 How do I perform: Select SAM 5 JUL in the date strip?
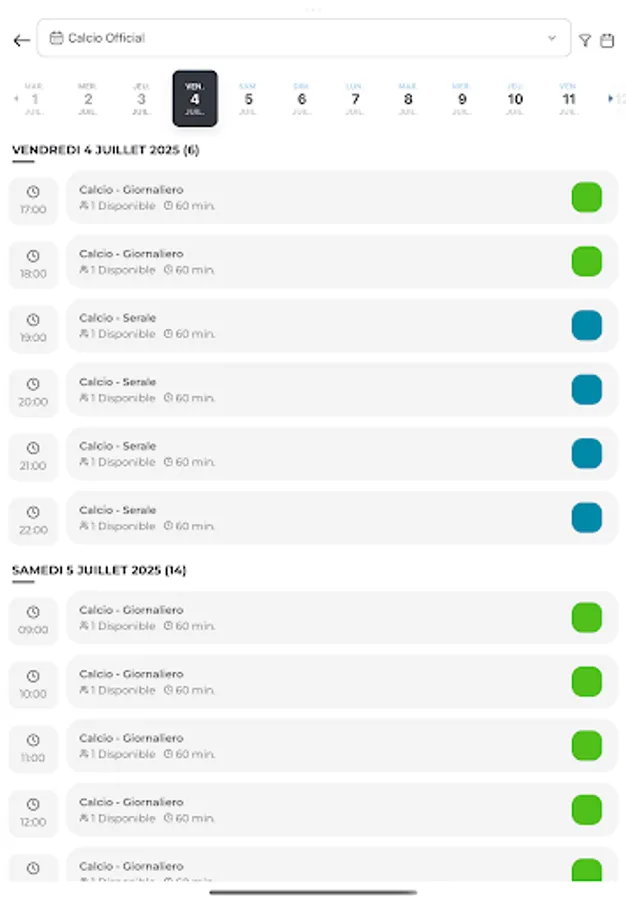coord(248,99)
